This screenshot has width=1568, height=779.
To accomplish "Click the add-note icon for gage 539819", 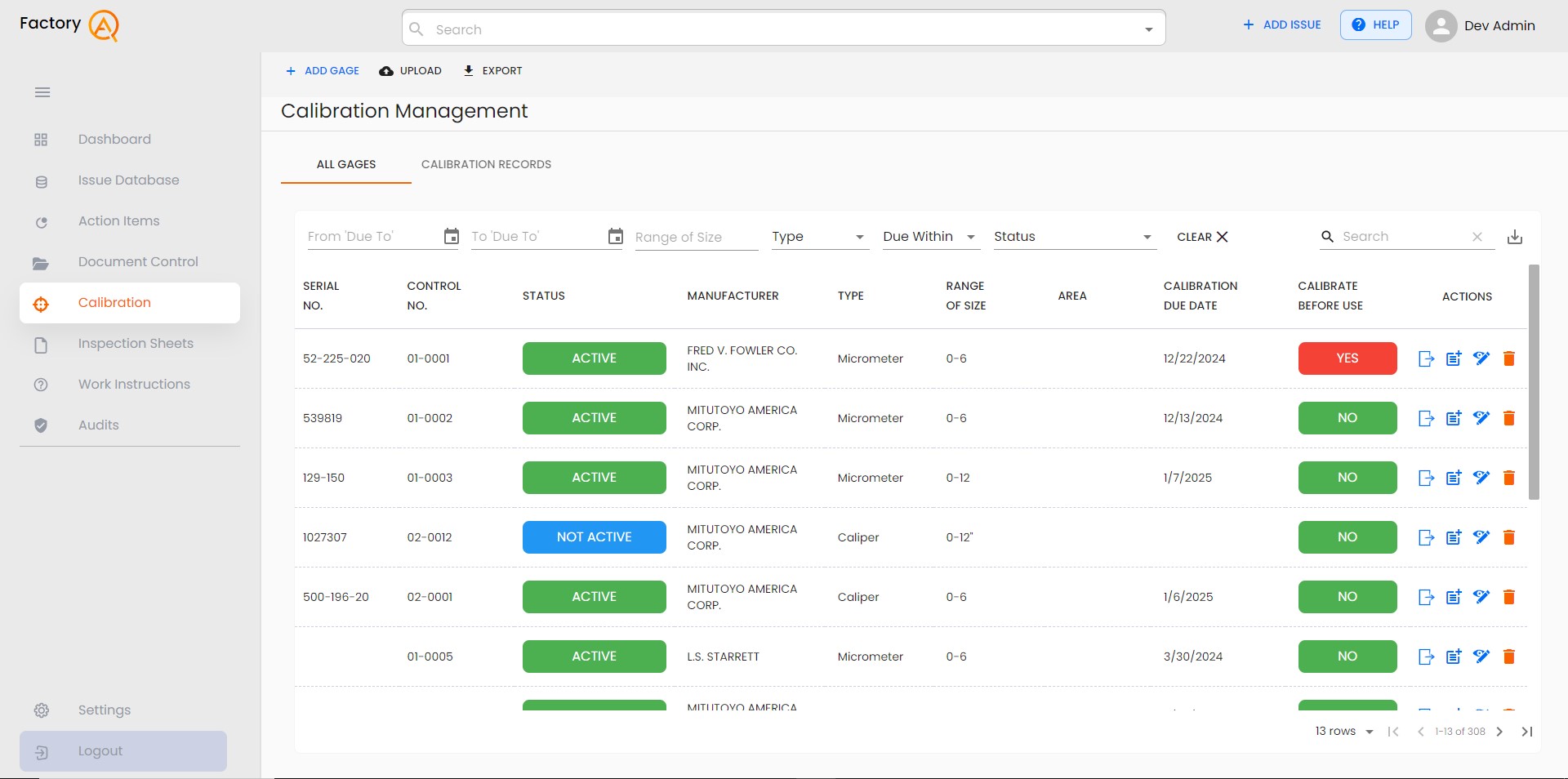I will (1454, 418).
